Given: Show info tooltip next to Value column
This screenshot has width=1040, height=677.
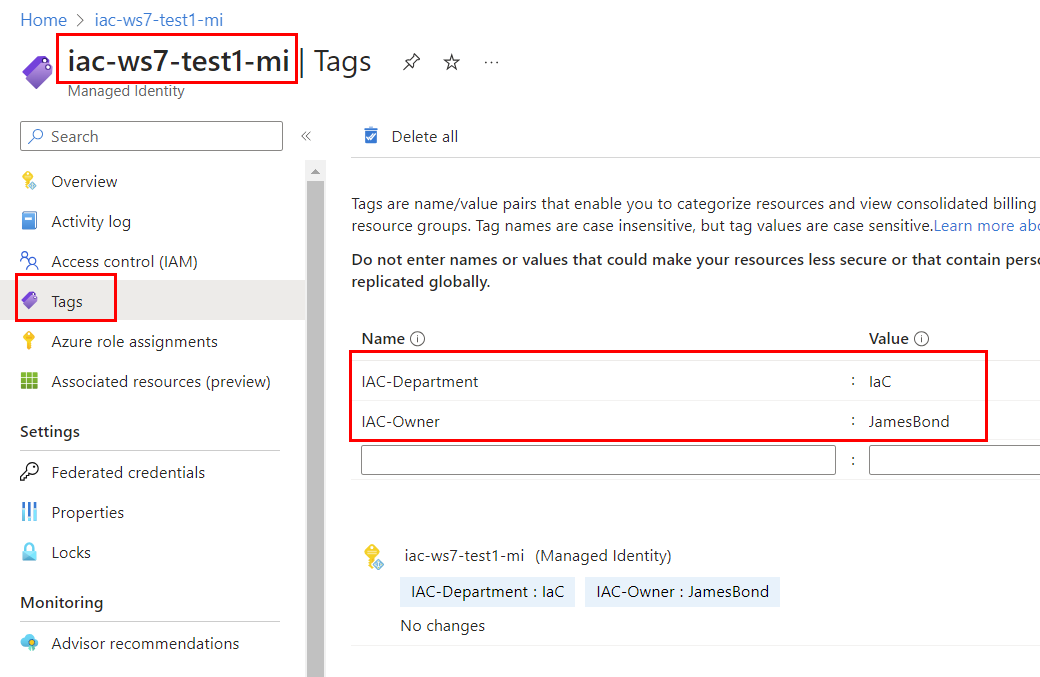Looking at the screenshot, I should [x=921, y=339].
